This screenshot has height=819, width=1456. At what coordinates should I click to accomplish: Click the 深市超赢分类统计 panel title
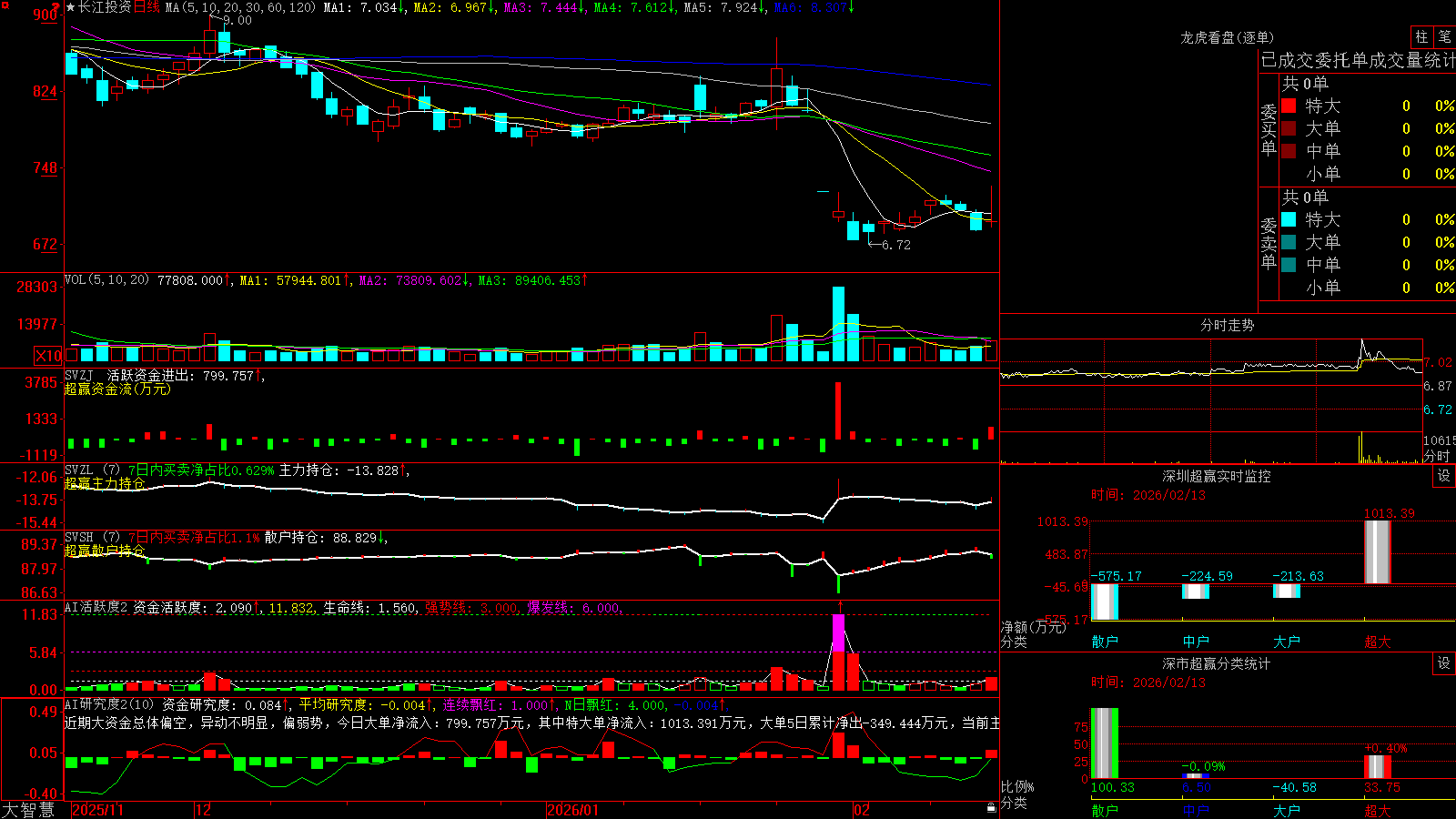(x=1216, y=663)
